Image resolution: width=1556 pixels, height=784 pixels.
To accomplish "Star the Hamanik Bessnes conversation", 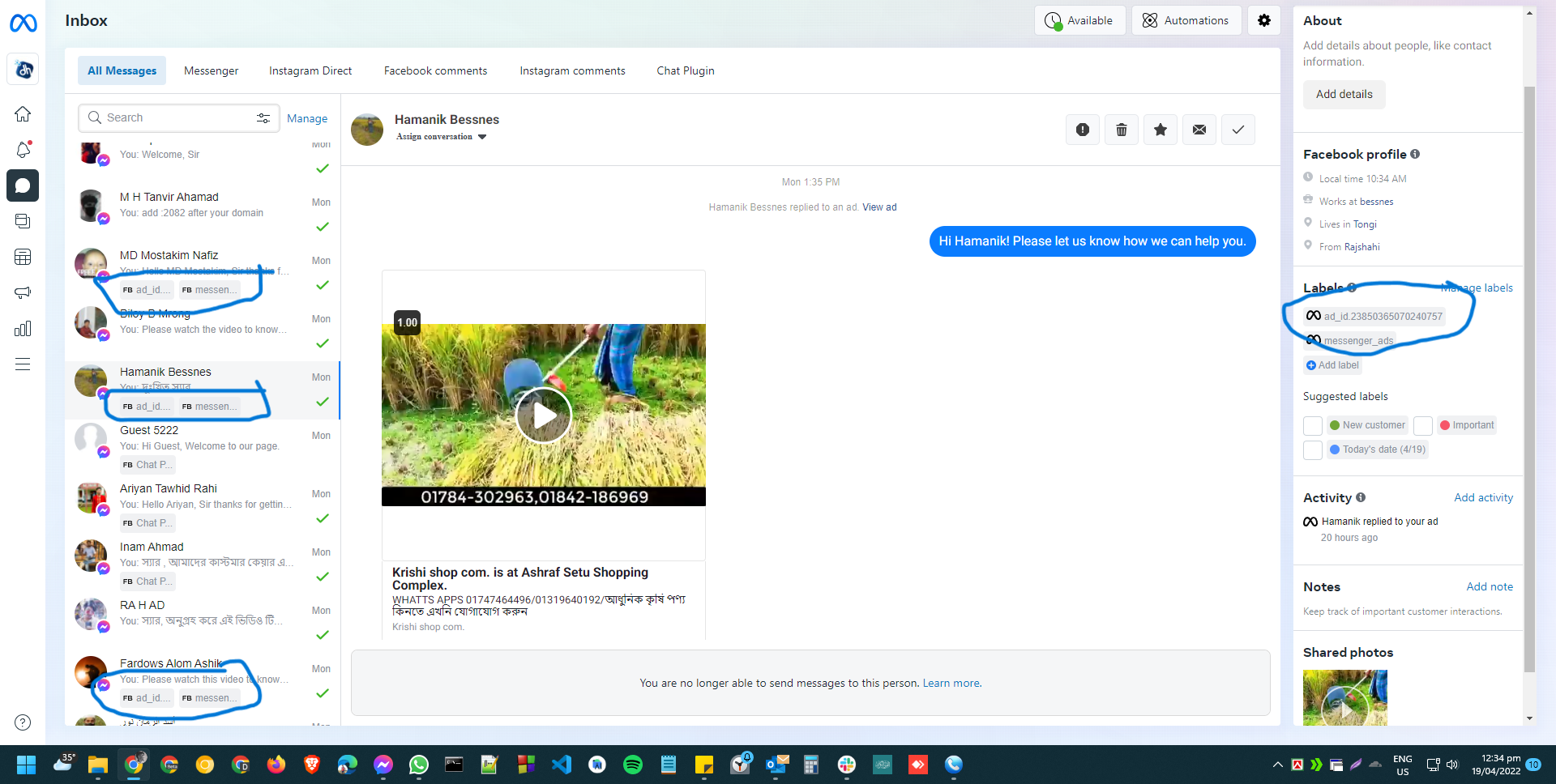I will [x=1160, y=130].
